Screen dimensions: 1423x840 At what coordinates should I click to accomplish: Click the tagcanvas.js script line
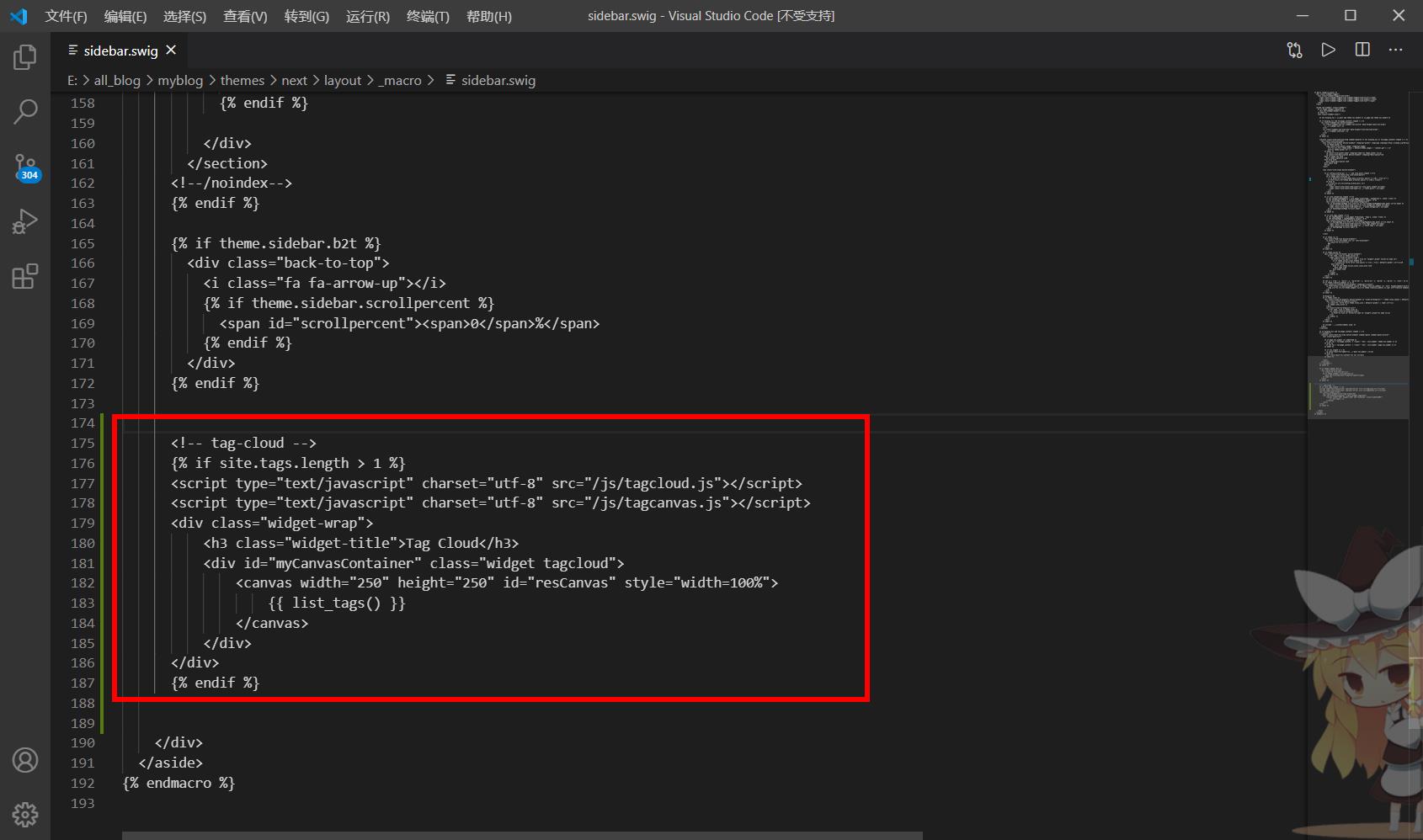[x=491, y=502]
